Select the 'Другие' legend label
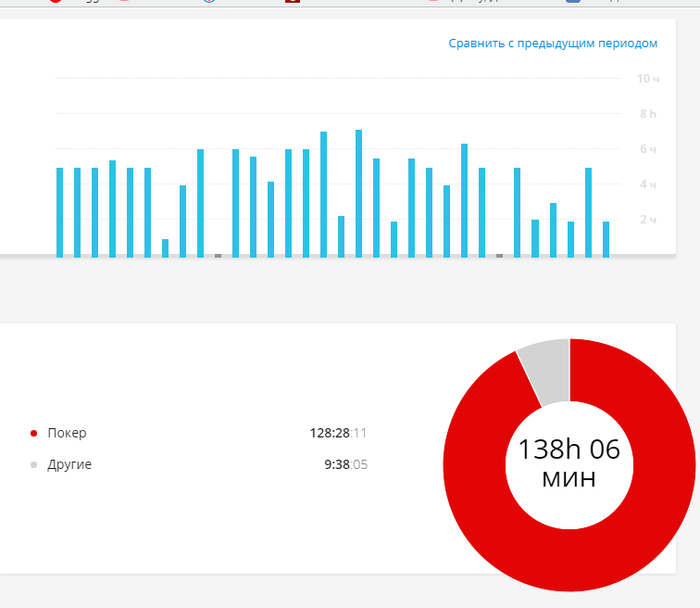The width and height of the screenshot is (700, 608). [69, 465]
